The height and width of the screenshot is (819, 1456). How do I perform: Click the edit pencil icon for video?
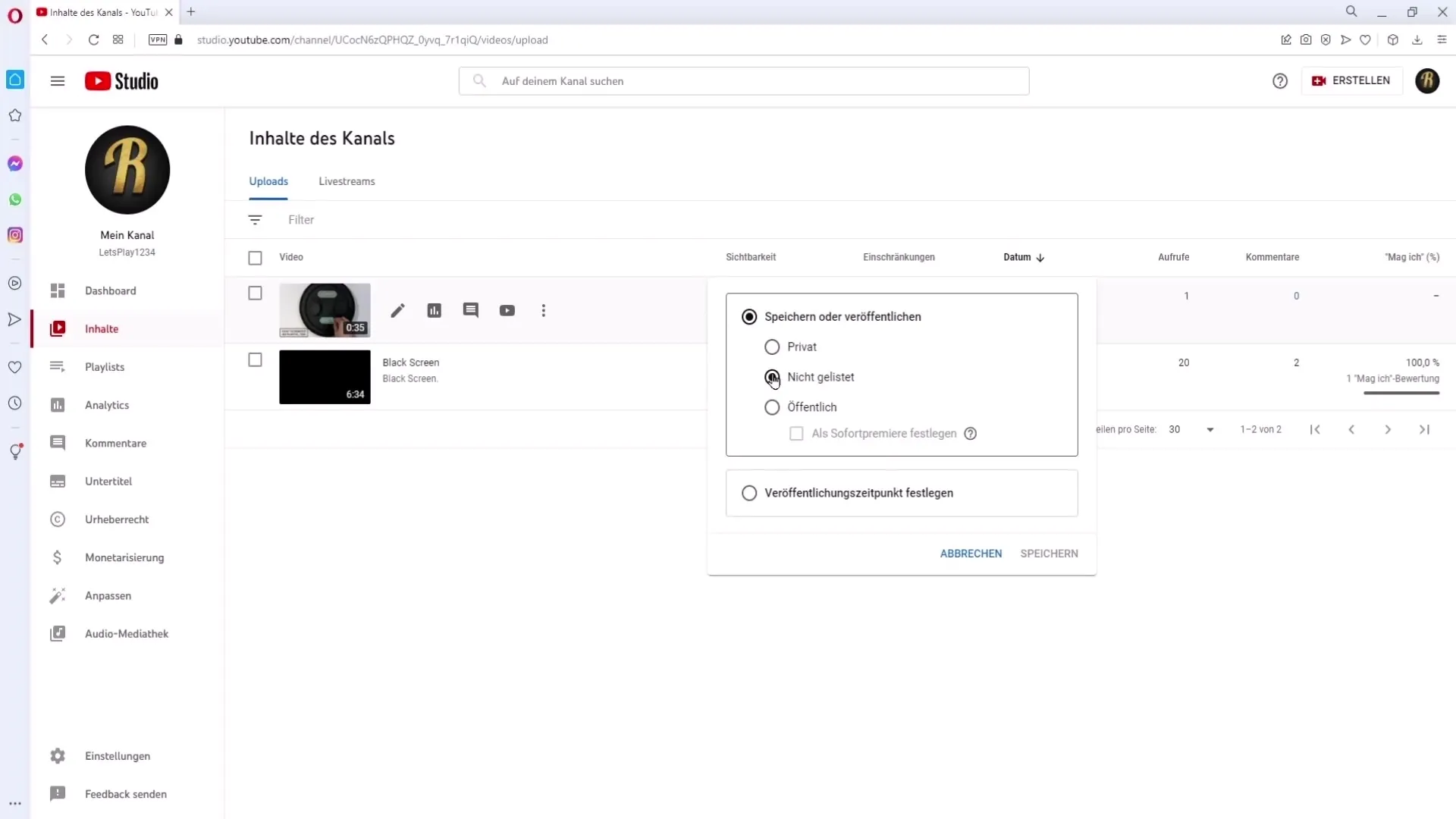click(x=397, y=310)
